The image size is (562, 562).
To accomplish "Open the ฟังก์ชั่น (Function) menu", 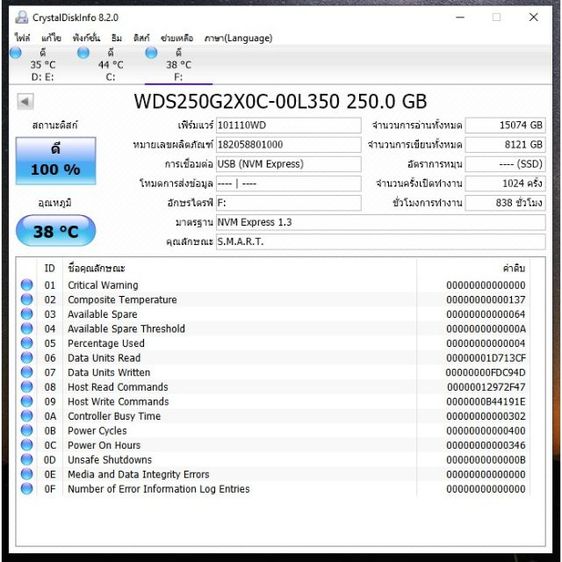I will coord(86,38).
